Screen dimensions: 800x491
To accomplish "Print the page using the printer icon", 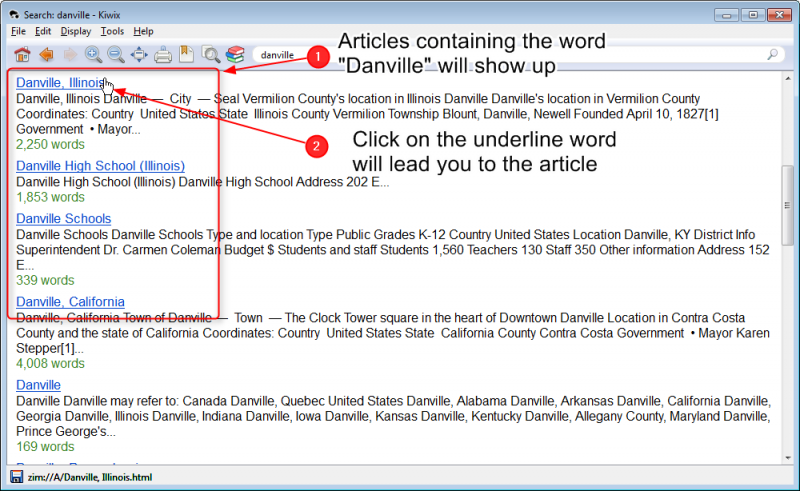I will [x=163, y=55].
